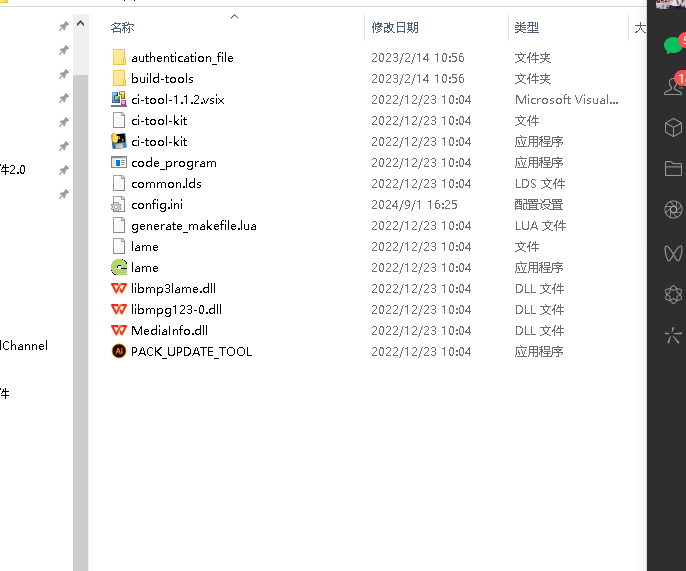Select the ci-tool-1.1.2.vsix file icon
686x571 pixels.
[119, 99]
